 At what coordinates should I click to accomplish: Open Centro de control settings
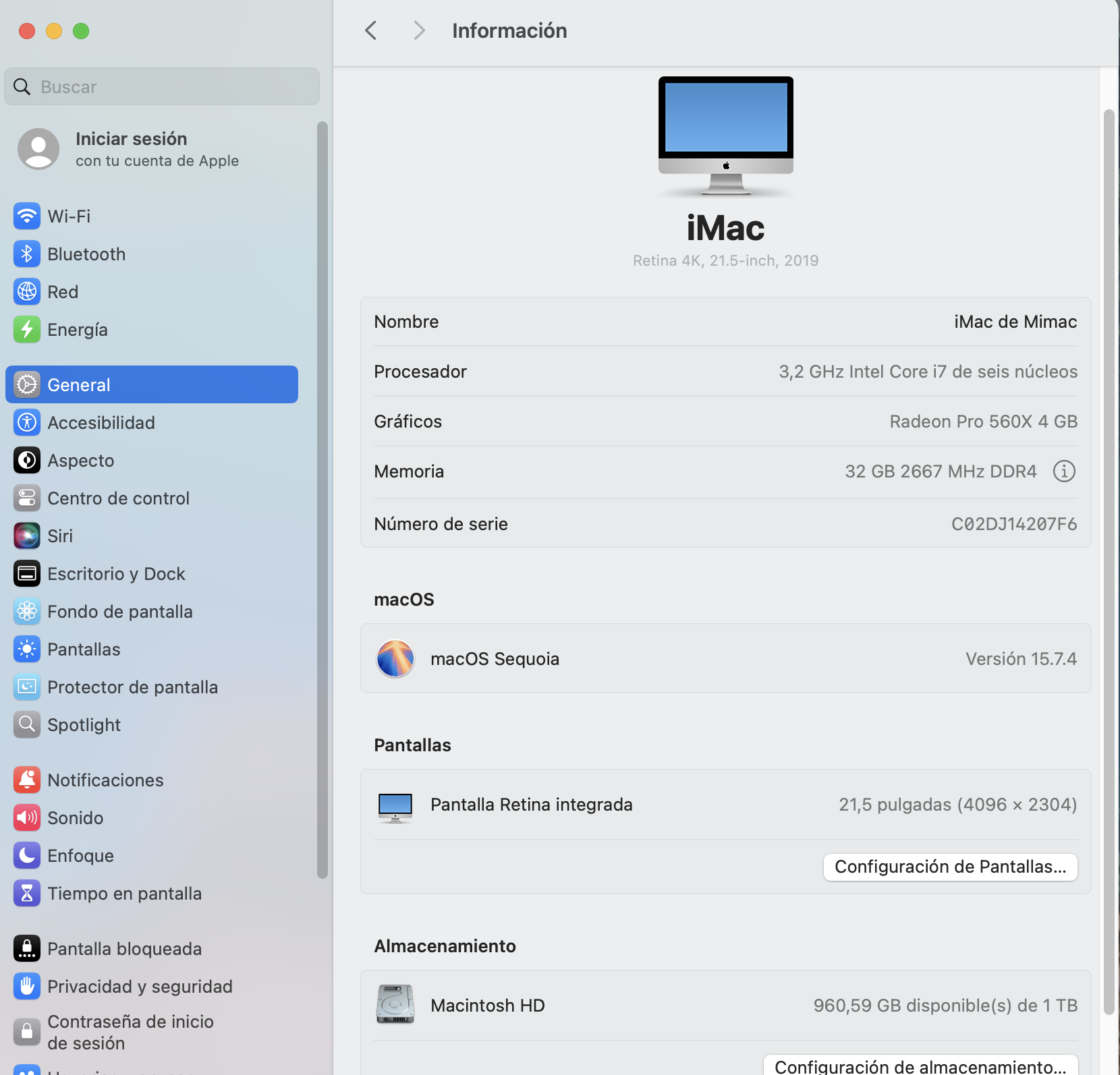point(118,498)
